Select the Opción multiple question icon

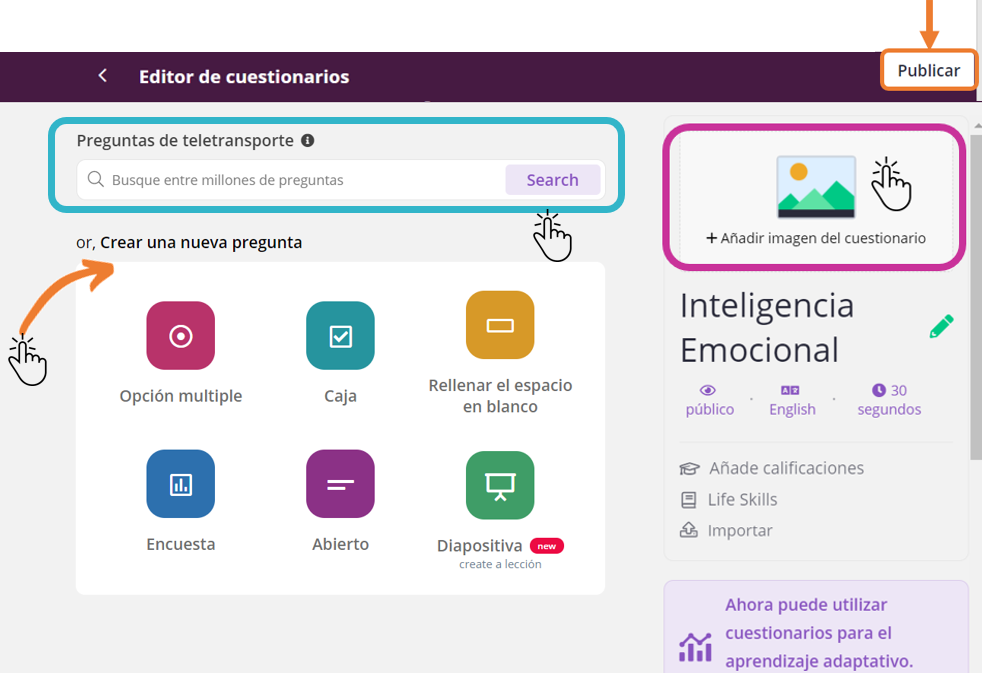[x=180, y=336]
